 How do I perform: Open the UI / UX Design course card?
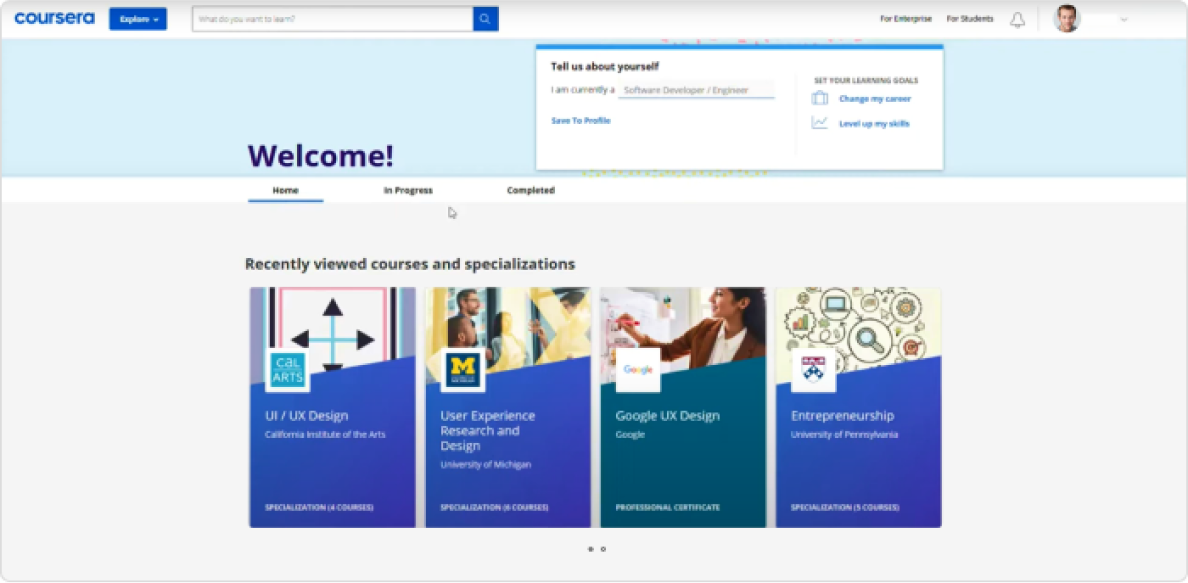(x=333, y=407)
